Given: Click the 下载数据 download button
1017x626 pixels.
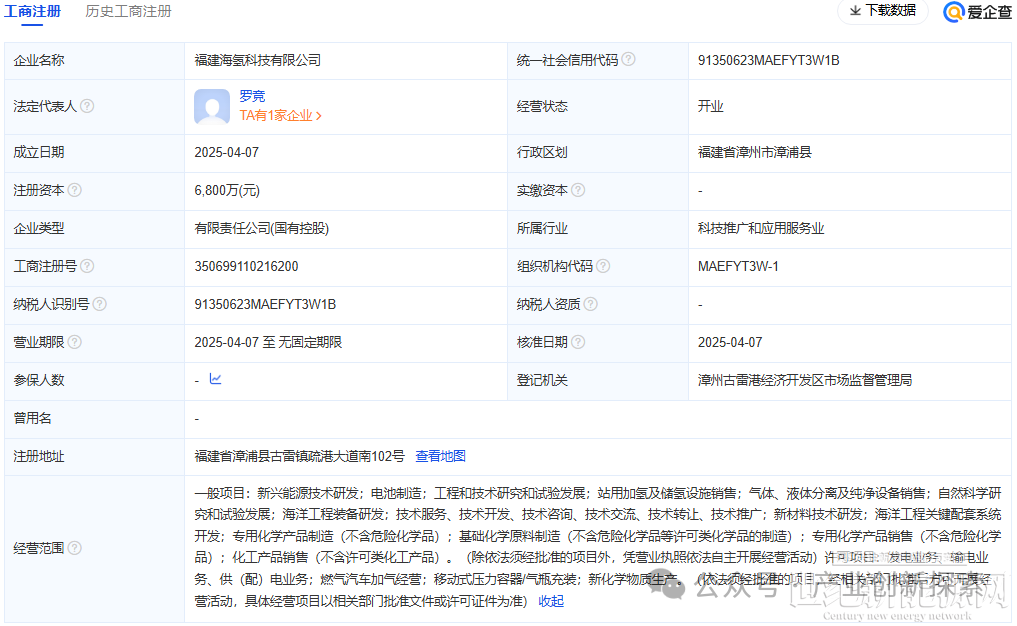Looking at the screenshot, I should 883,11.
